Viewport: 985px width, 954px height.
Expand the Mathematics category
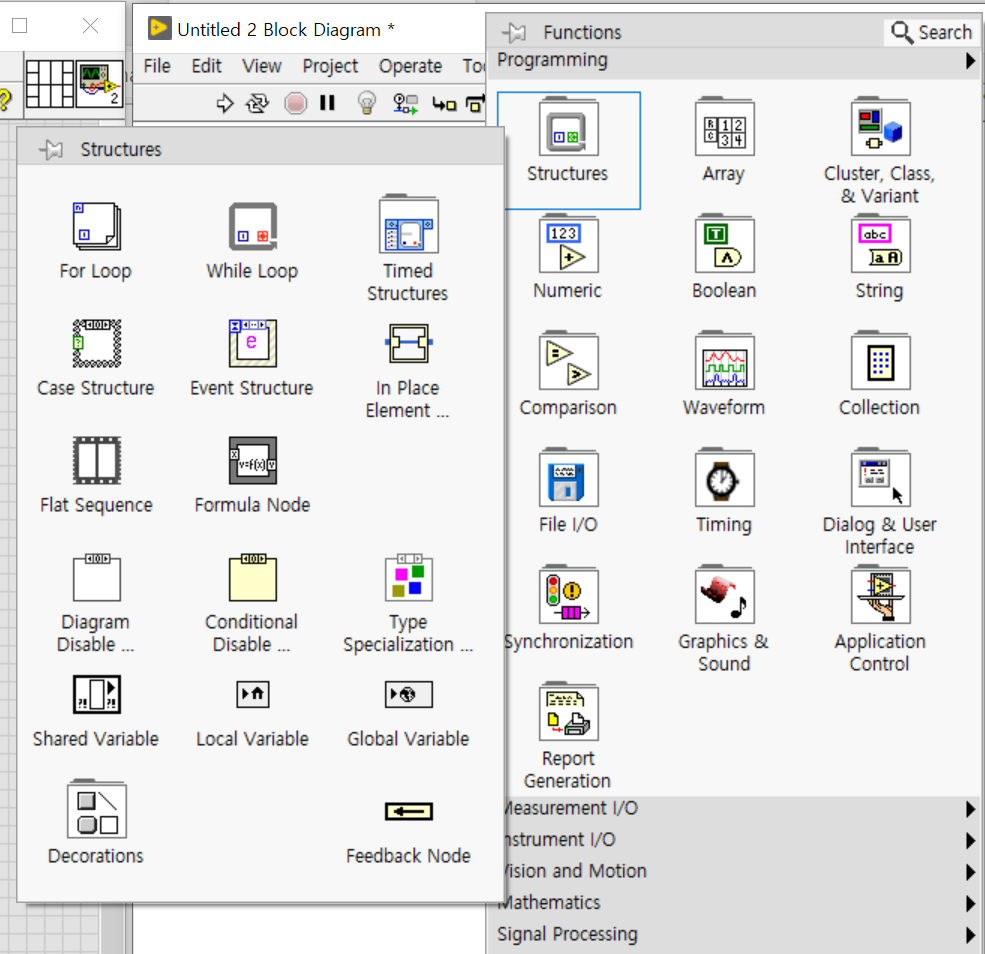(x=734, y=903)
